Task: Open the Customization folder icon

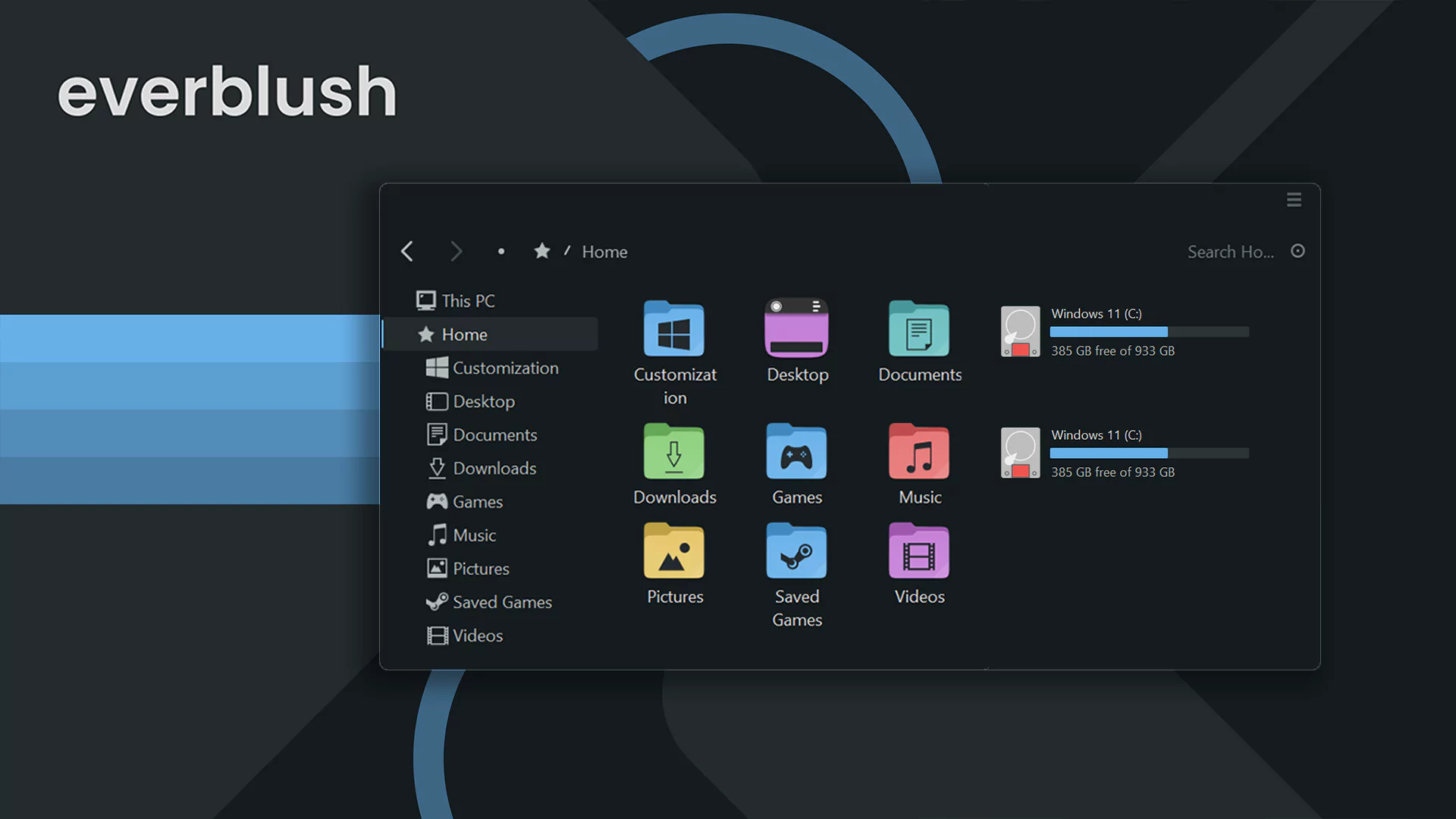Action: (x=673, y=330)
